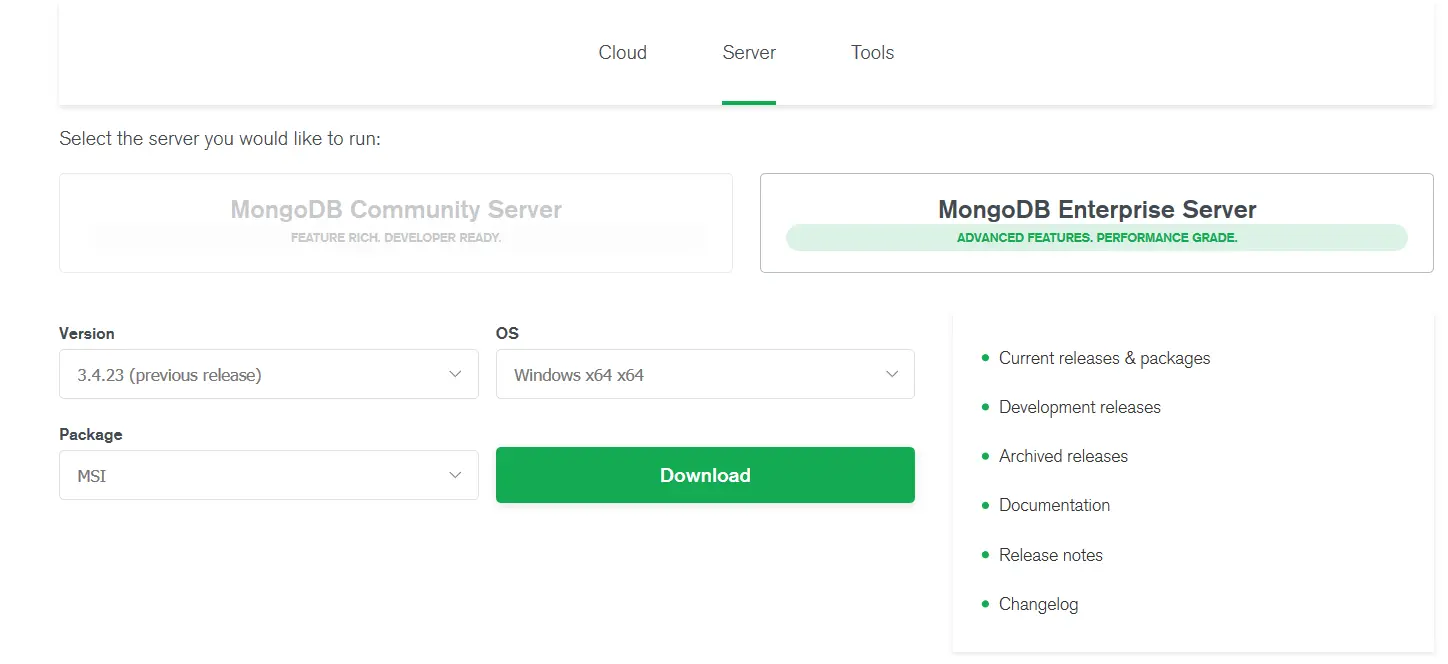The width and height of the screenshot is (1448, 664).
Task: Open Development releases link
Action: (1080, 407)
